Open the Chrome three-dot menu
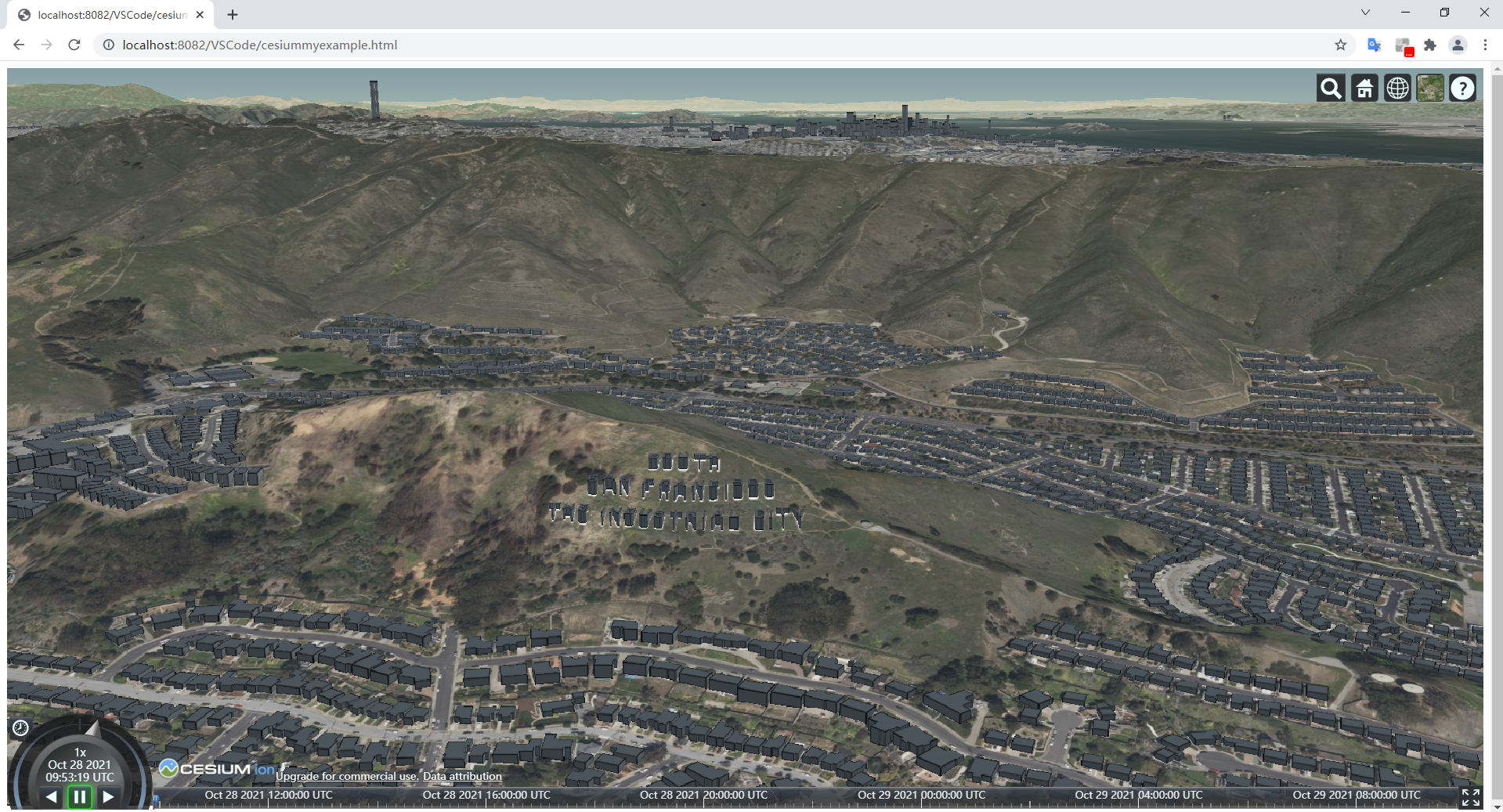1503x812 pixels. 1485,45
